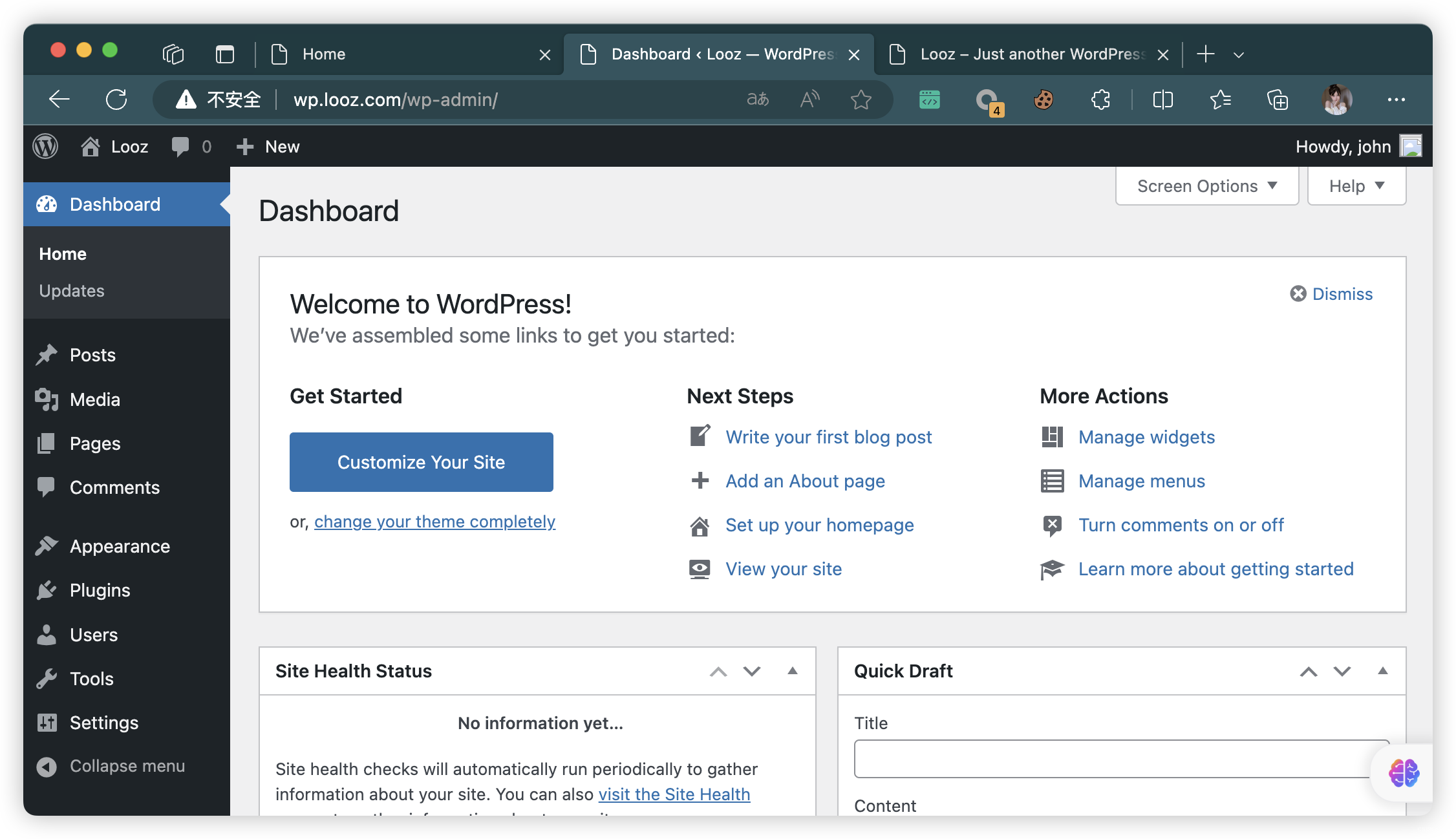Open Add an About page link
Screen dimensions: 1456x839
click(805, 481)
